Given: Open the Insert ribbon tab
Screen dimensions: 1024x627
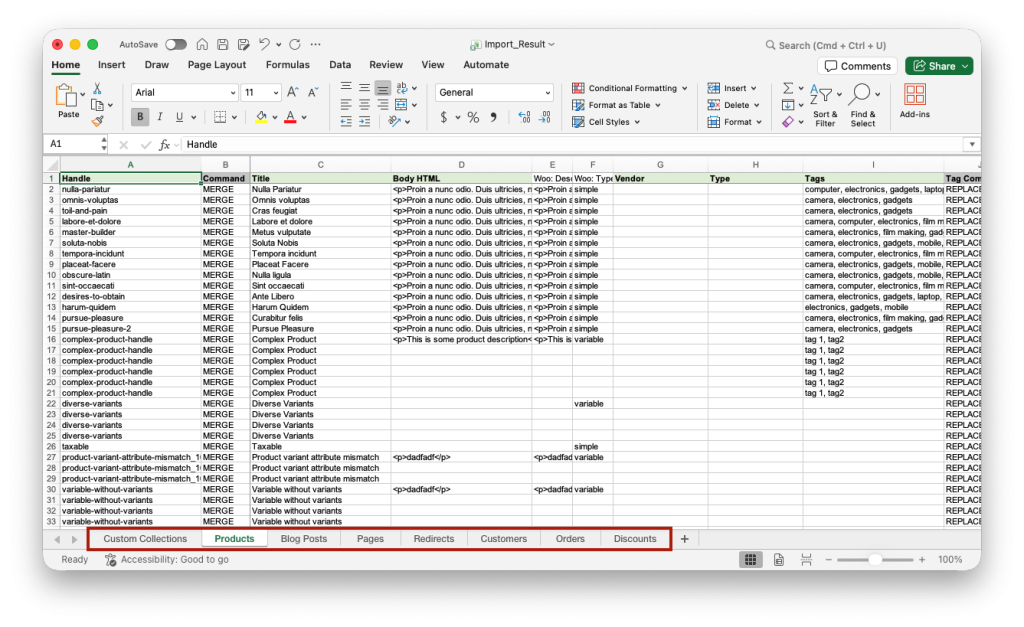Looking at the screenshot, I should pyautogui.click(x=112, y=65).
